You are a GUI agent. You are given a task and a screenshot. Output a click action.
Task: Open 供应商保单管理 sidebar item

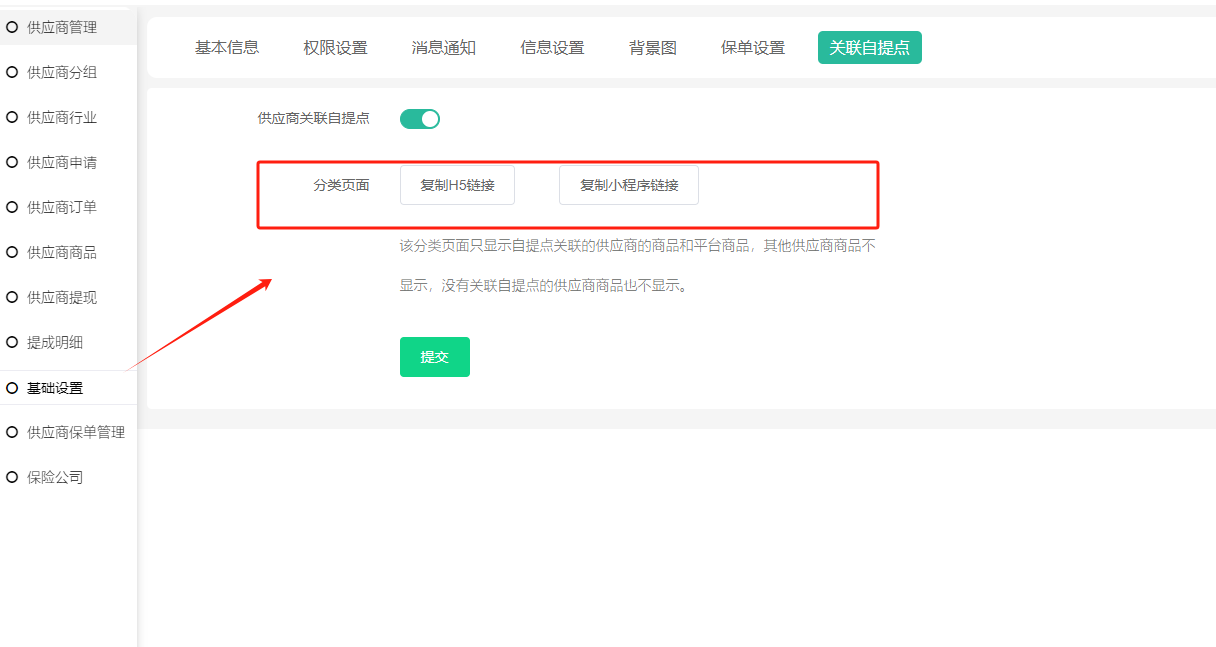(75, 432)
